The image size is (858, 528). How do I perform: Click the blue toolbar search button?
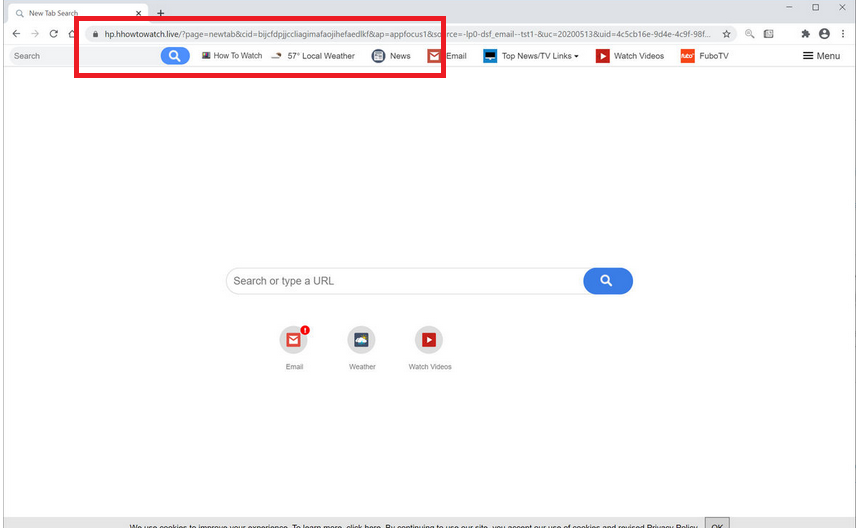pos(174,56)
